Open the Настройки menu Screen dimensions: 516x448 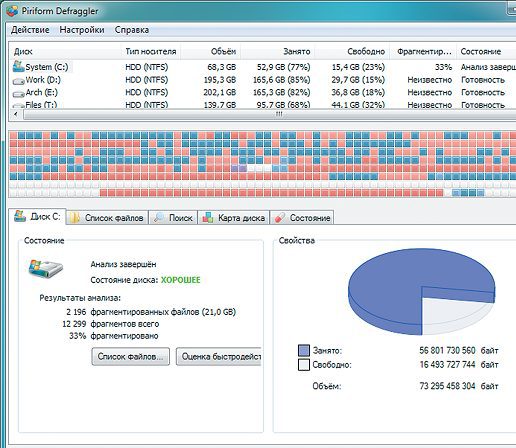point(82,30)
